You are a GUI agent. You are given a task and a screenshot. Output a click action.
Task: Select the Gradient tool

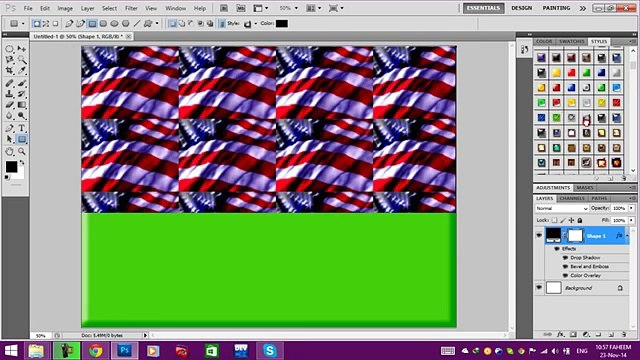pos(22,105)
